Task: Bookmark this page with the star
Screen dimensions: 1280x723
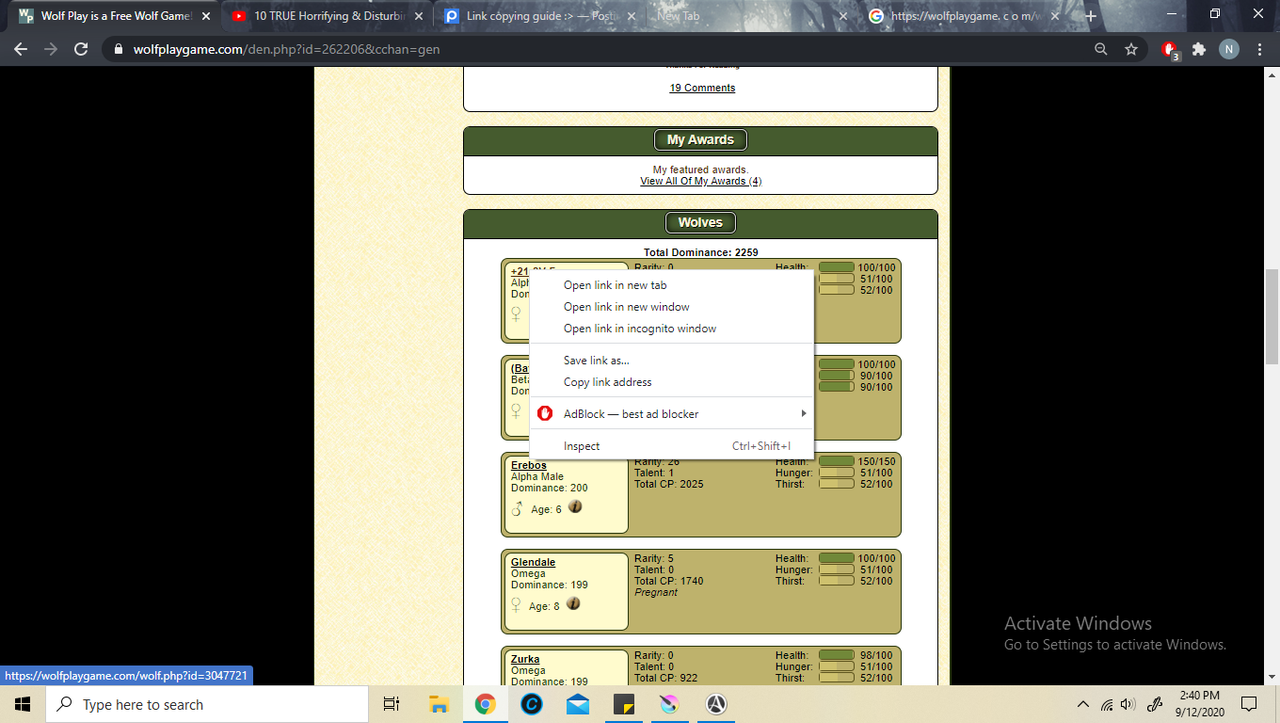Action: click(1131, 49)
